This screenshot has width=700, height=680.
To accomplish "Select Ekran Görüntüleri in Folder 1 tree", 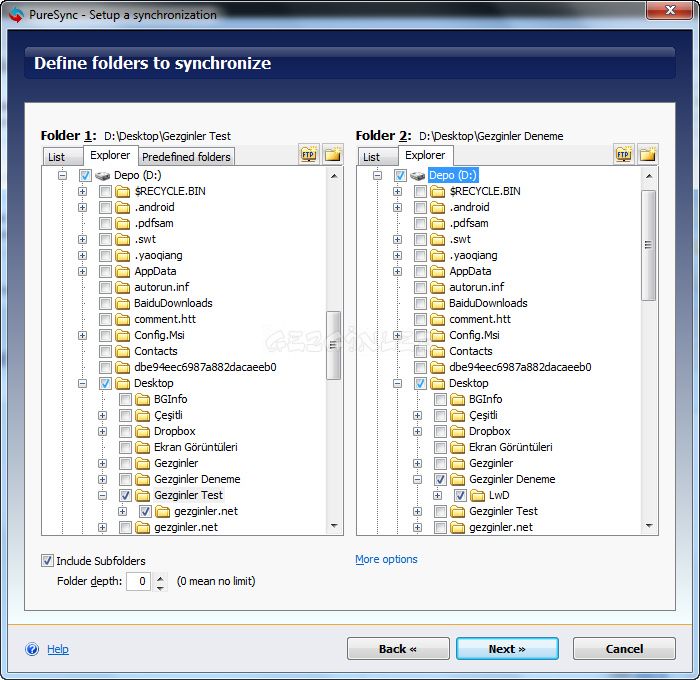I will (196, 447).
